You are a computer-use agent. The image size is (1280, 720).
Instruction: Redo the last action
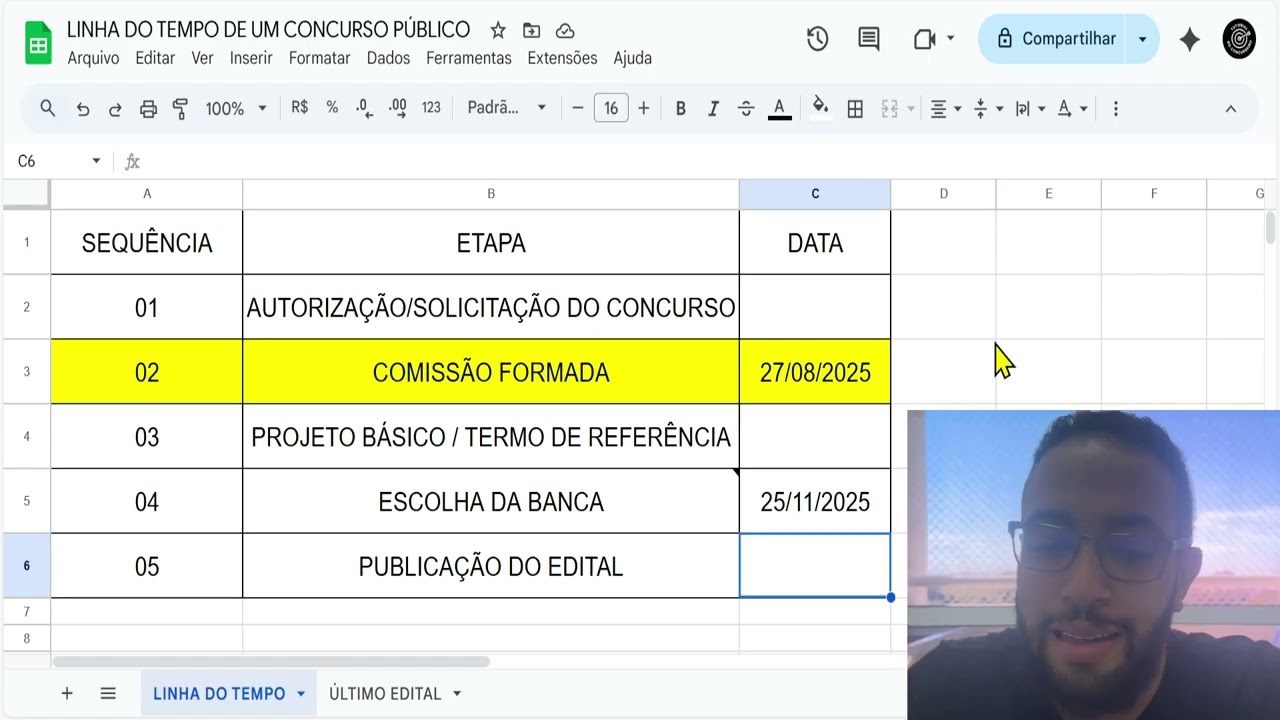[115, 109]
